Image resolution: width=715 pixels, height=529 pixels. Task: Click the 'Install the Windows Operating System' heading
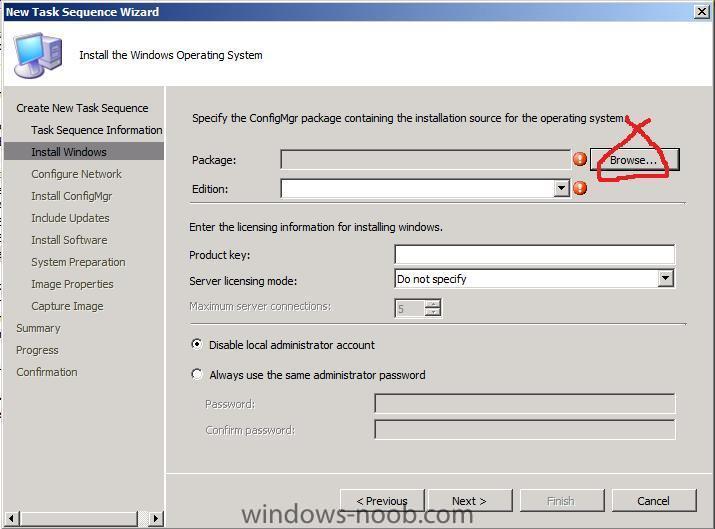tap(171, 55)
